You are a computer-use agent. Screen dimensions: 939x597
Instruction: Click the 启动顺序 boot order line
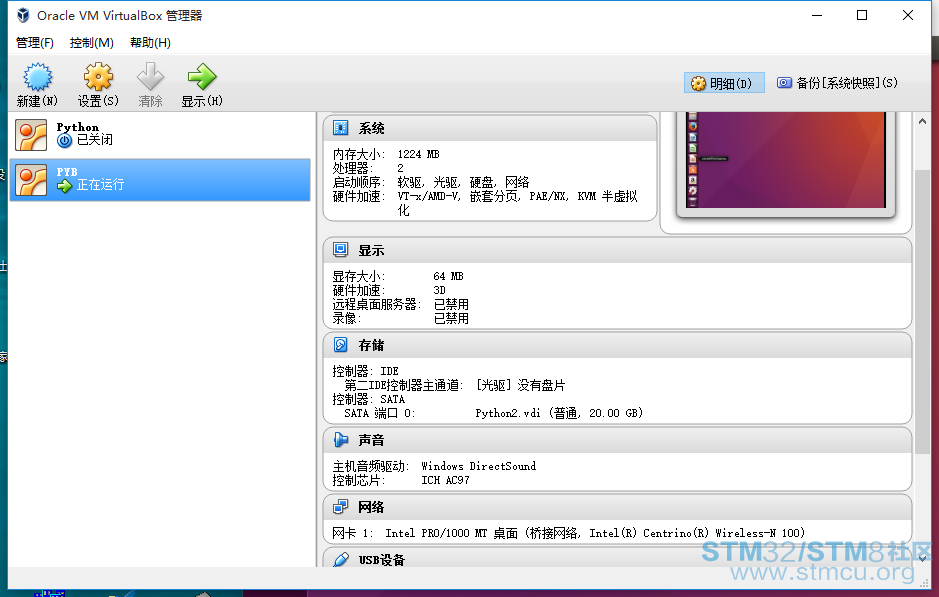pos(431,182)
